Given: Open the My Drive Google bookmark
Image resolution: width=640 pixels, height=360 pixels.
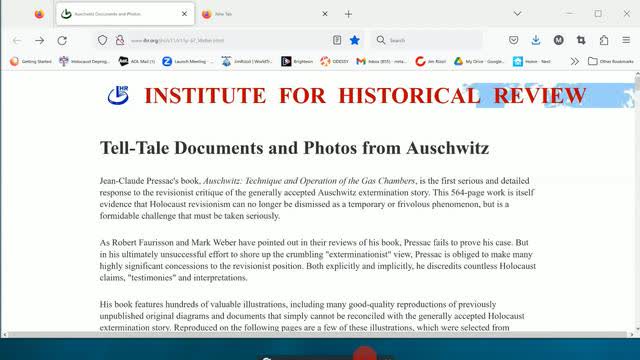Looking at the screenshot, I should click(x=480, y=61).
